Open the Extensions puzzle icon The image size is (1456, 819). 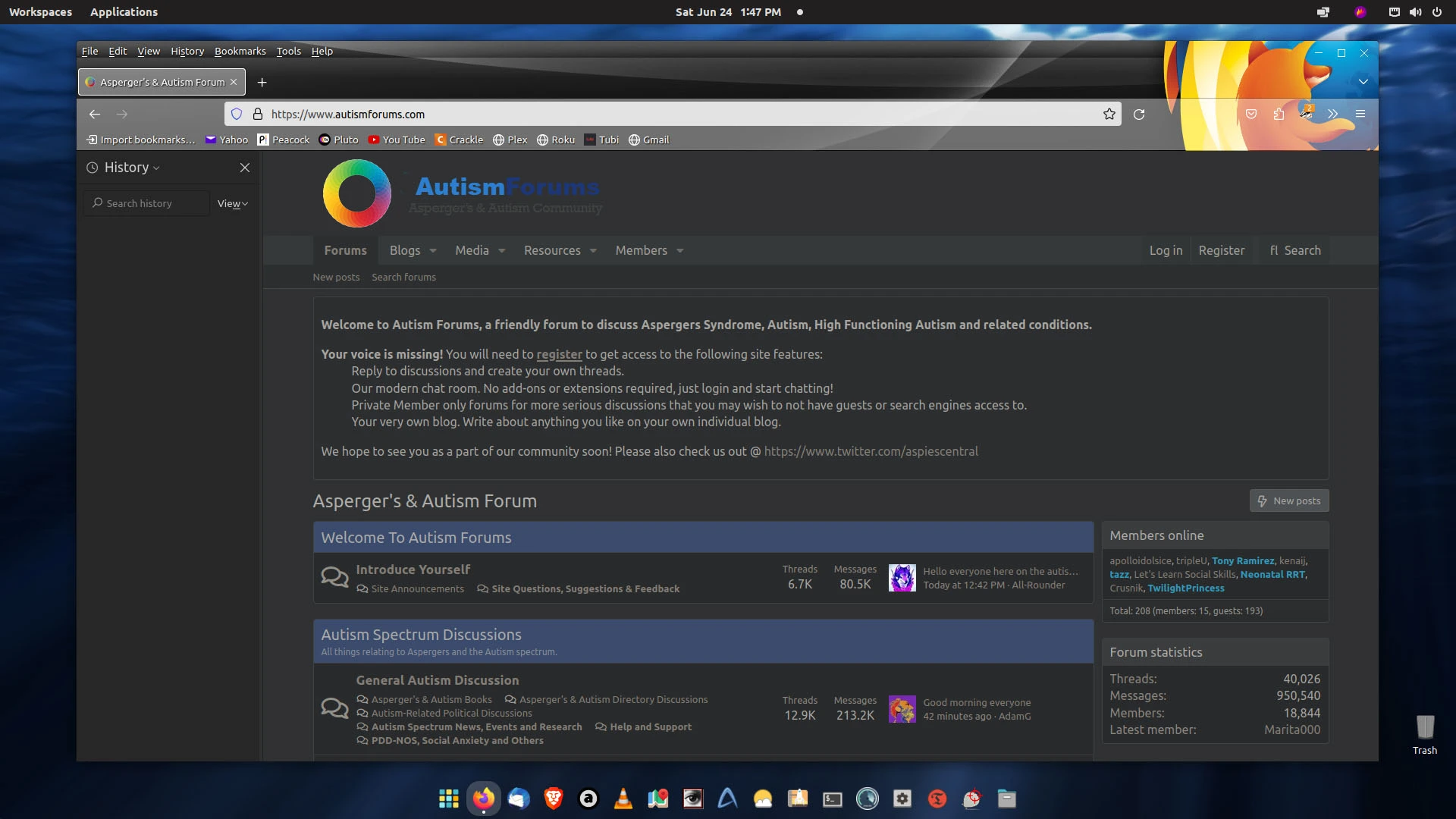[1279, 114]
